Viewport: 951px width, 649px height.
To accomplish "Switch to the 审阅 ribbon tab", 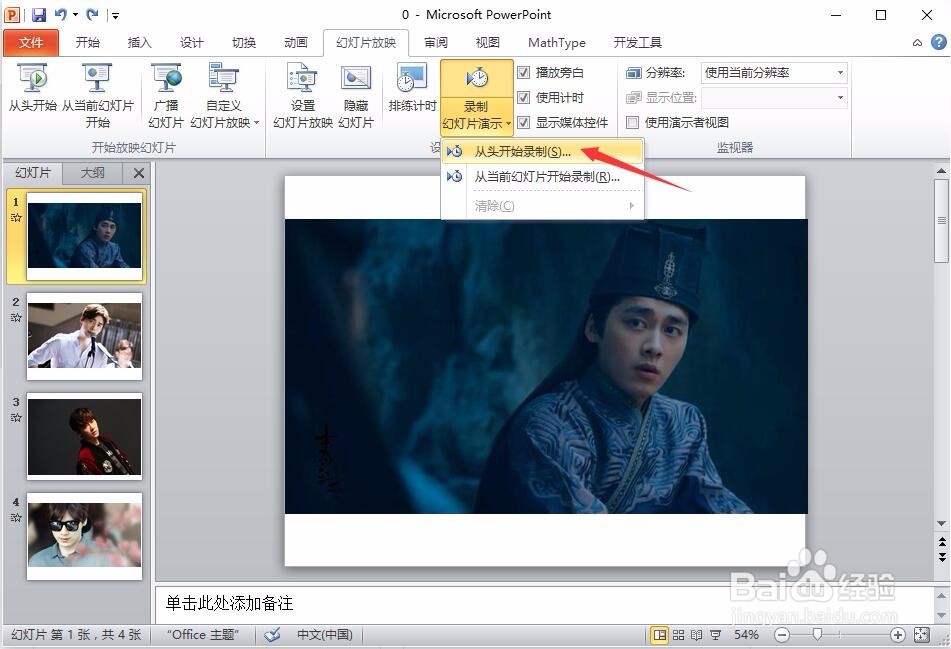I will pyautogui.click(x=435, y=42).
